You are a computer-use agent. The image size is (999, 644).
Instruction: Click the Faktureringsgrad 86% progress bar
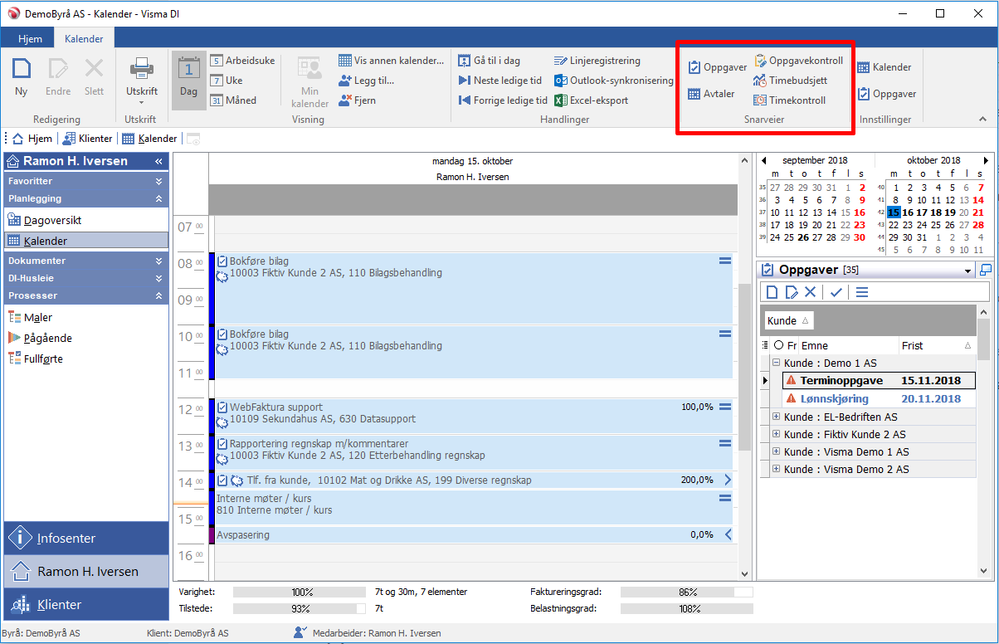687,592
